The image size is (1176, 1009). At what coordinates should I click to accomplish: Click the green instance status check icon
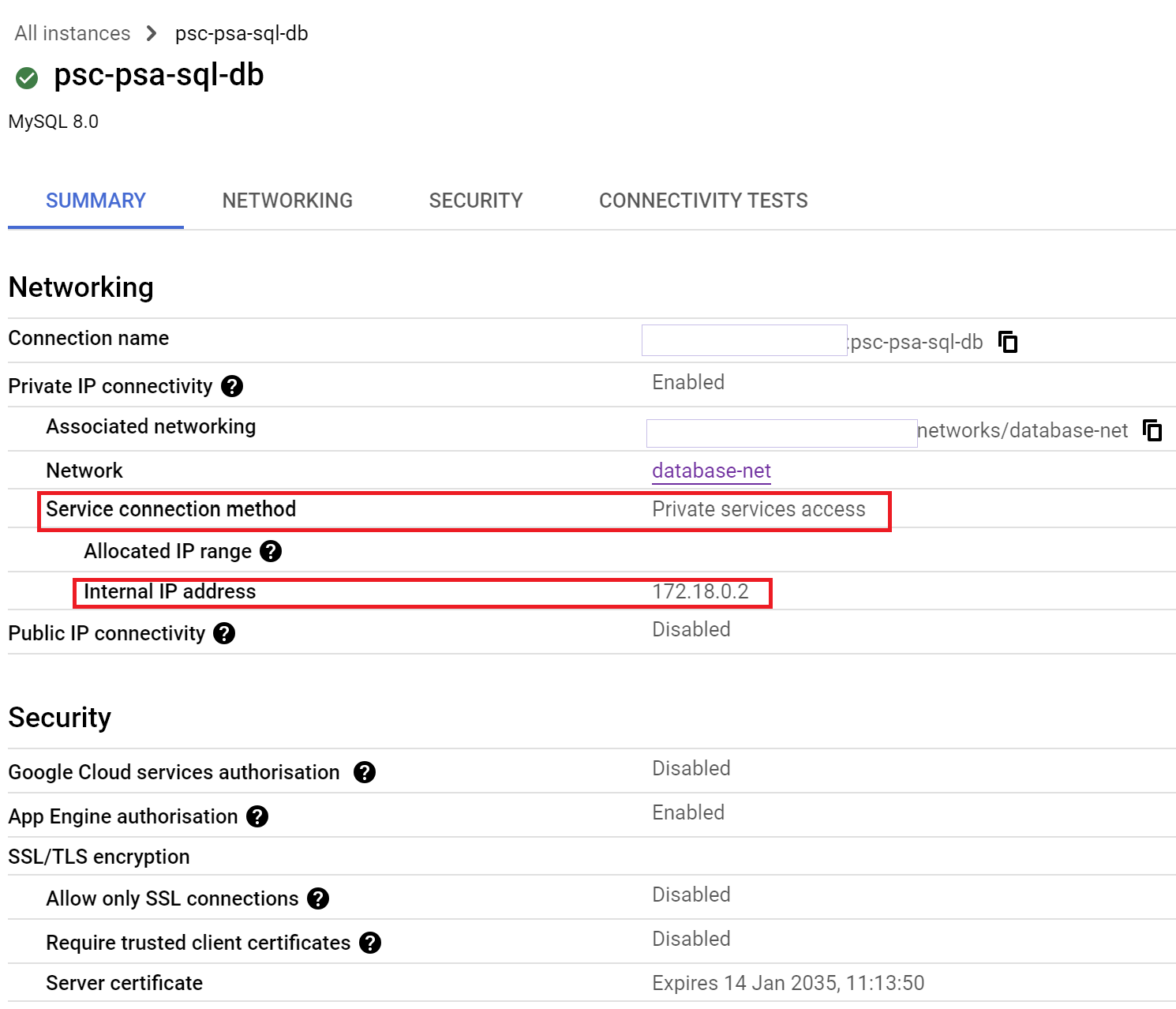[27, 77]
